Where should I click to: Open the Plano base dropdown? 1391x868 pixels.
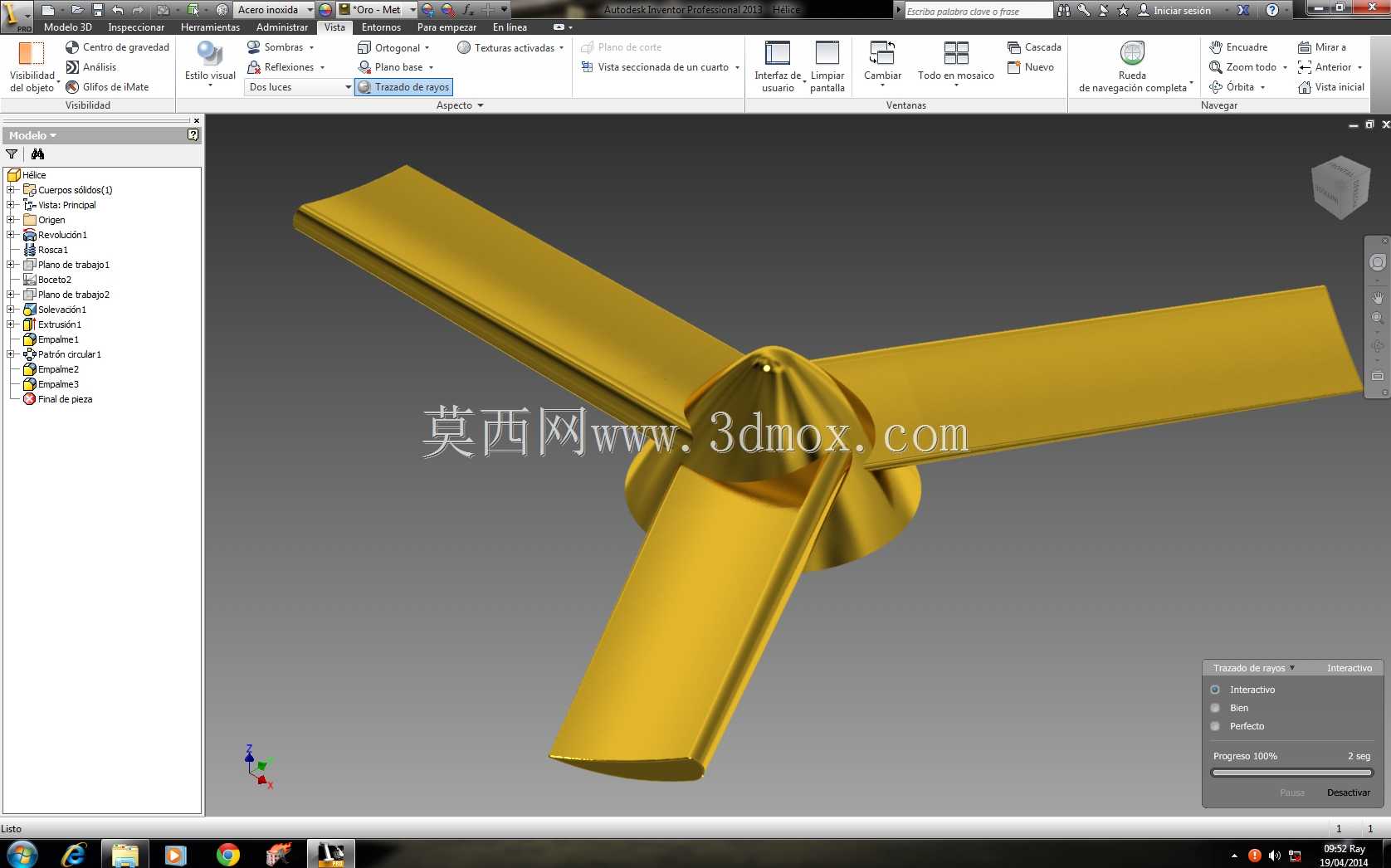tap(431, 68)
